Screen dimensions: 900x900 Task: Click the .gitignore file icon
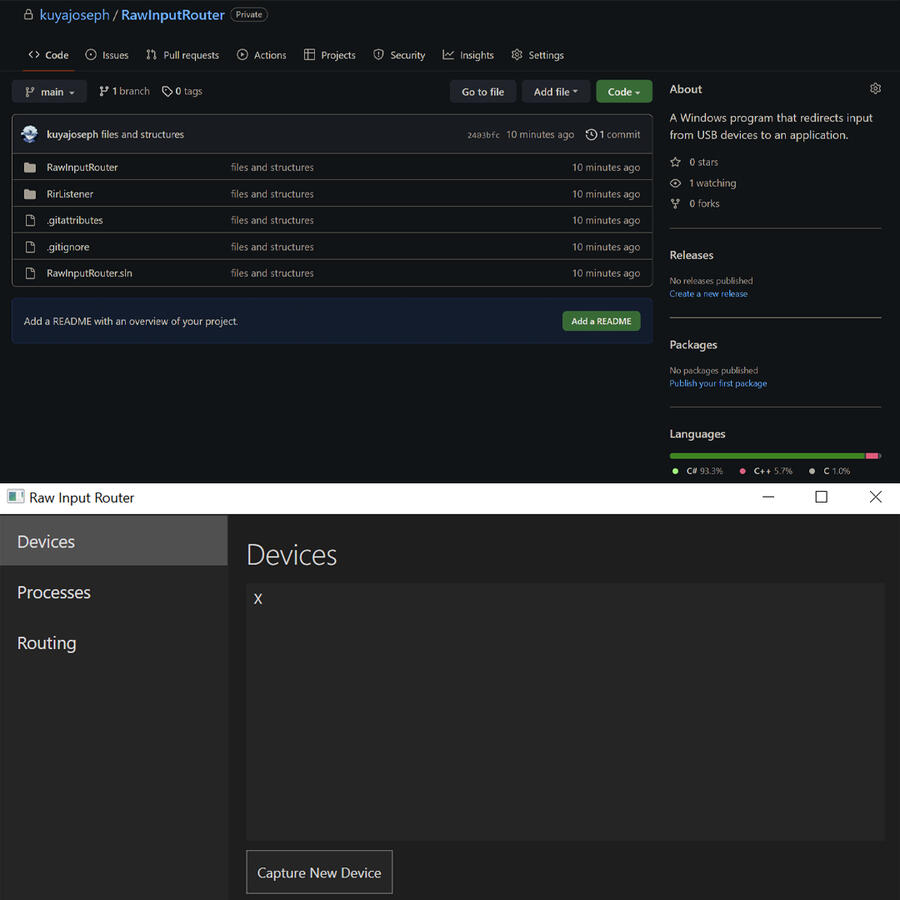(30, 247)
